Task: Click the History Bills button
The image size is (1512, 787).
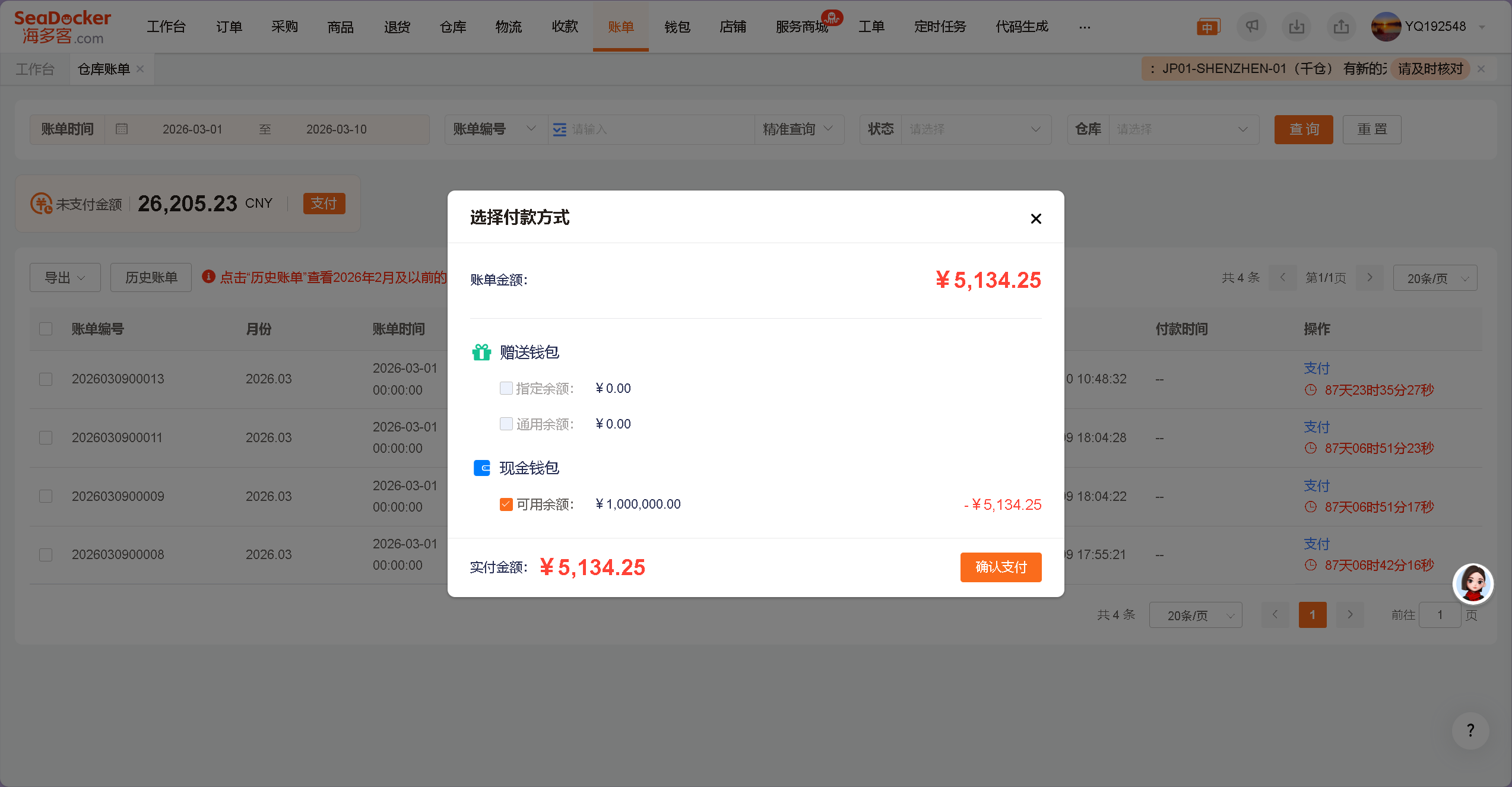Action: pos(151,278)
